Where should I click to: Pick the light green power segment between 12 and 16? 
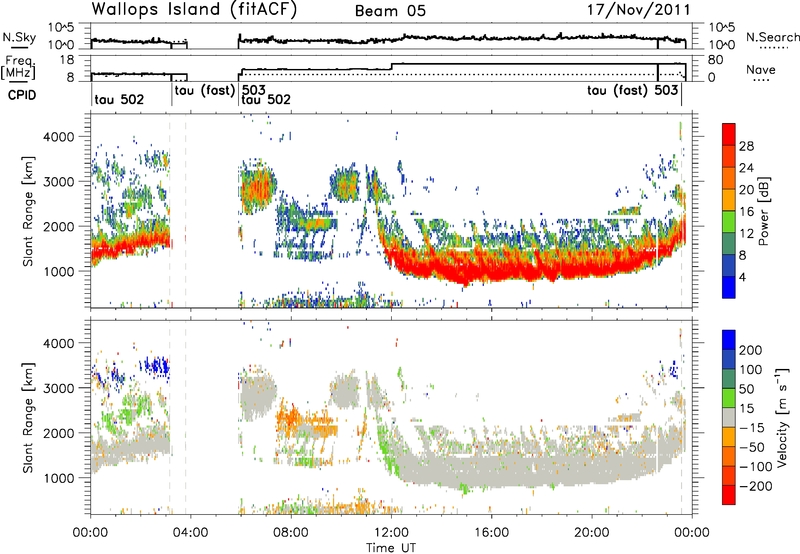729,221
